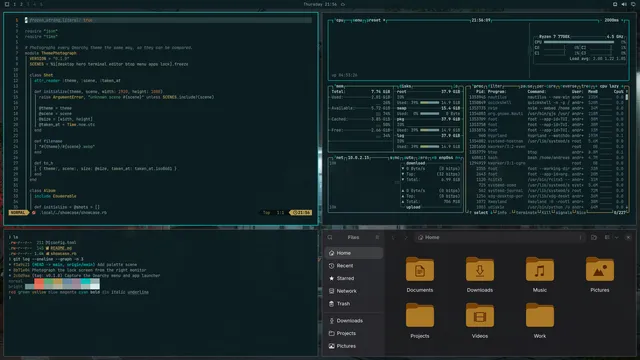Click line 'class Shot' in the editor
This screenshot has width=640, height=360.
pos(41,75)
